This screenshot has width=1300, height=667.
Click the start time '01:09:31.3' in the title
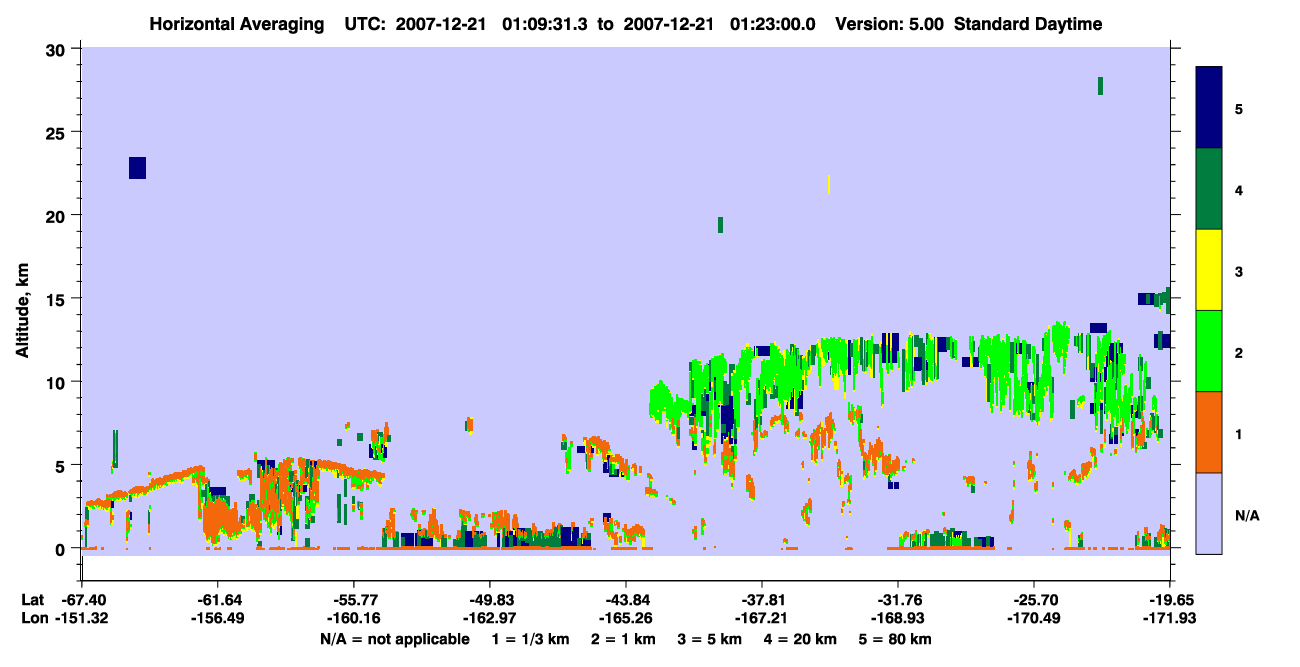(547, 24)
